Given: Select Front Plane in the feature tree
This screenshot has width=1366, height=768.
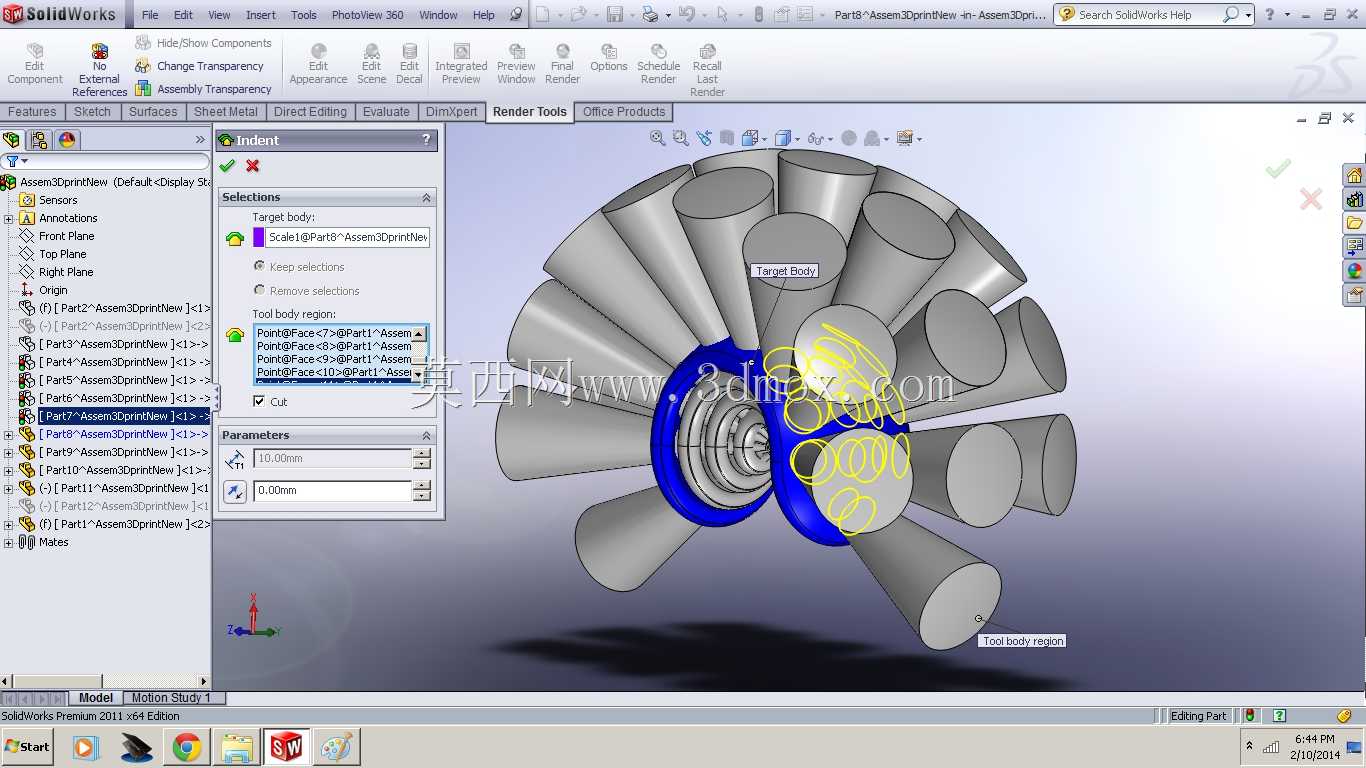Looking at the screenshot, I should click(x=67, y=236).
